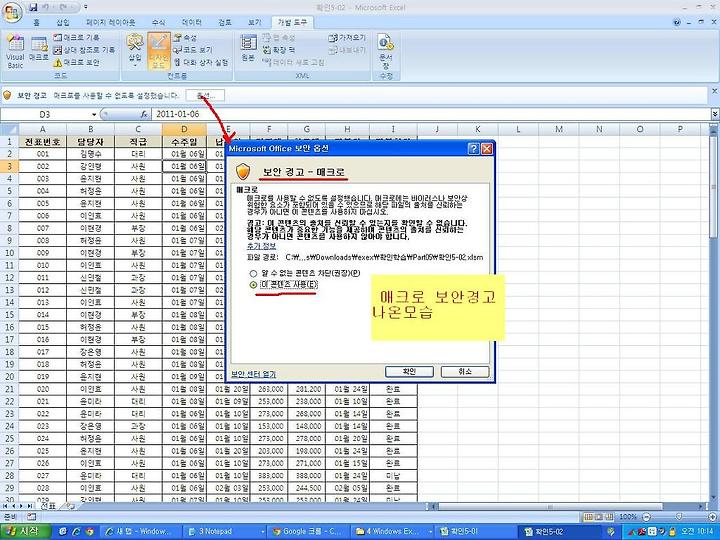
Task: Open 문서 창 (Document Panel)
Action: tap(386, 51)
